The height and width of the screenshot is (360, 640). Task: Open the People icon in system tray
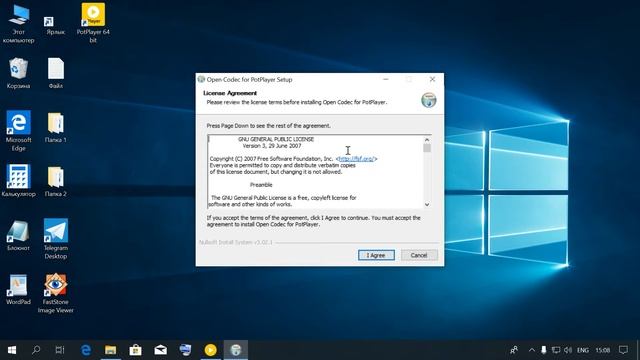(514, 350)
